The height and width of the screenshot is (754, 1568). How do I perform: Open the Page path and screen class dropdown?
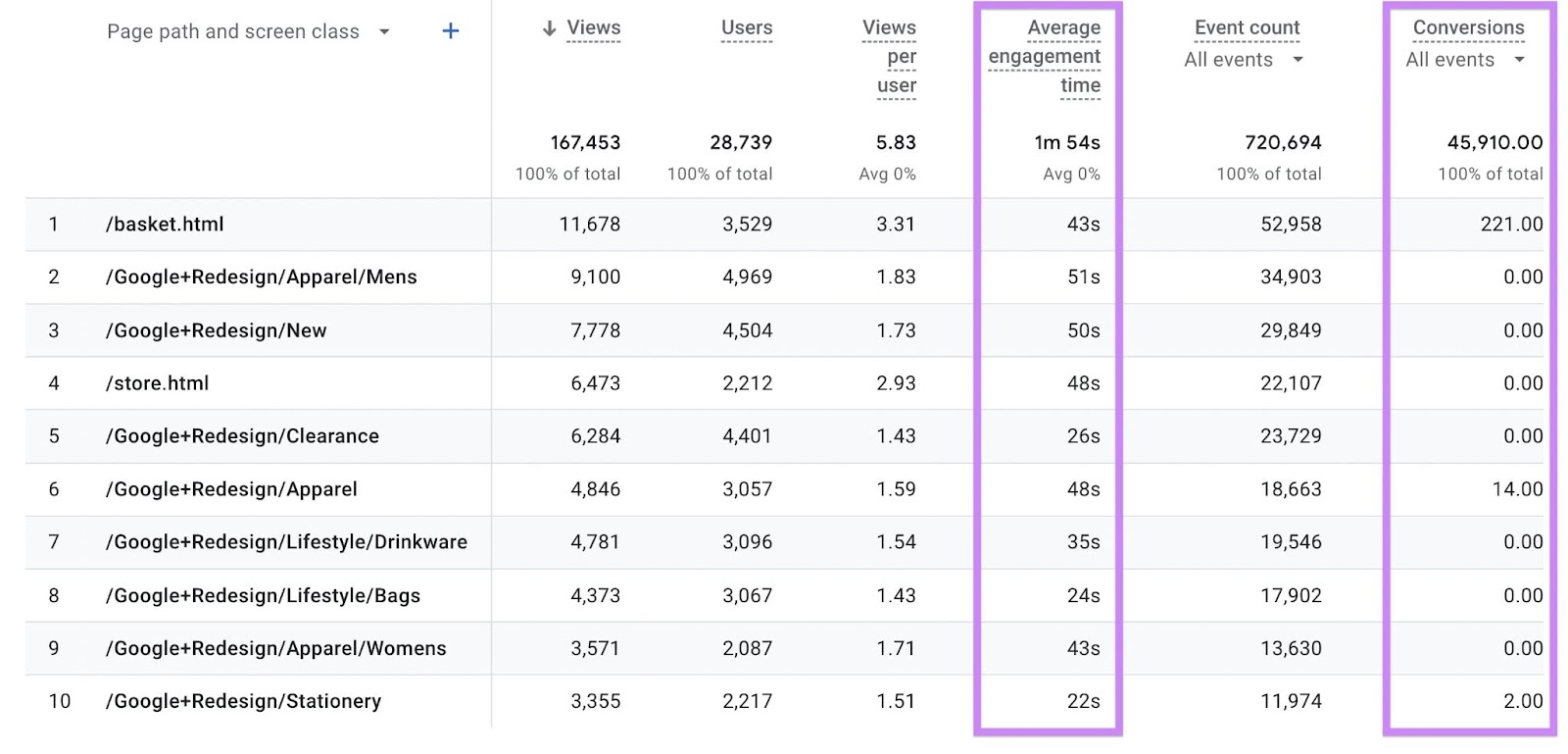[382, 31]
